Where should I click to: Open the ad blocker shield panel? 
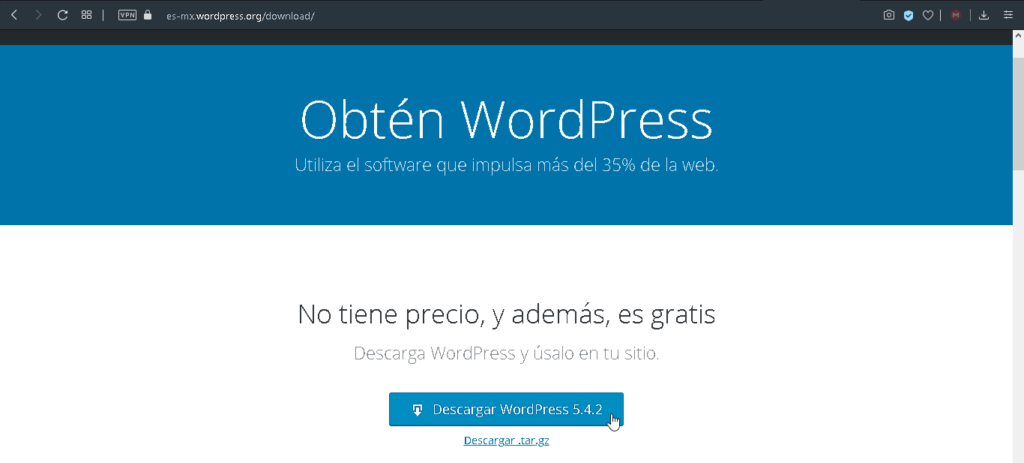(x=908, y=15)
